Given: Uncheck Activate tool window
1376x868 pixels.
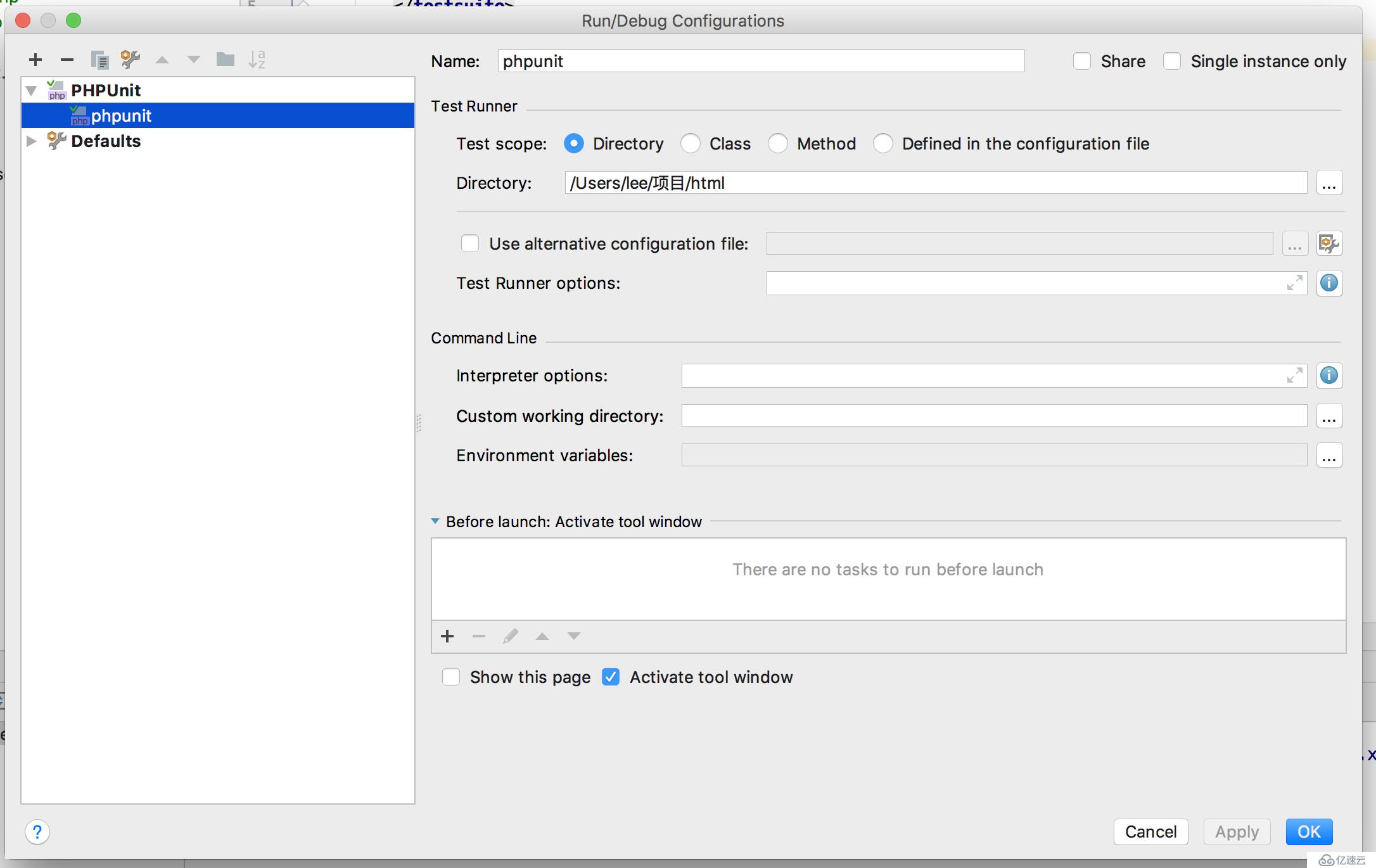Looking at the screenshot, I should pos(611,677).
